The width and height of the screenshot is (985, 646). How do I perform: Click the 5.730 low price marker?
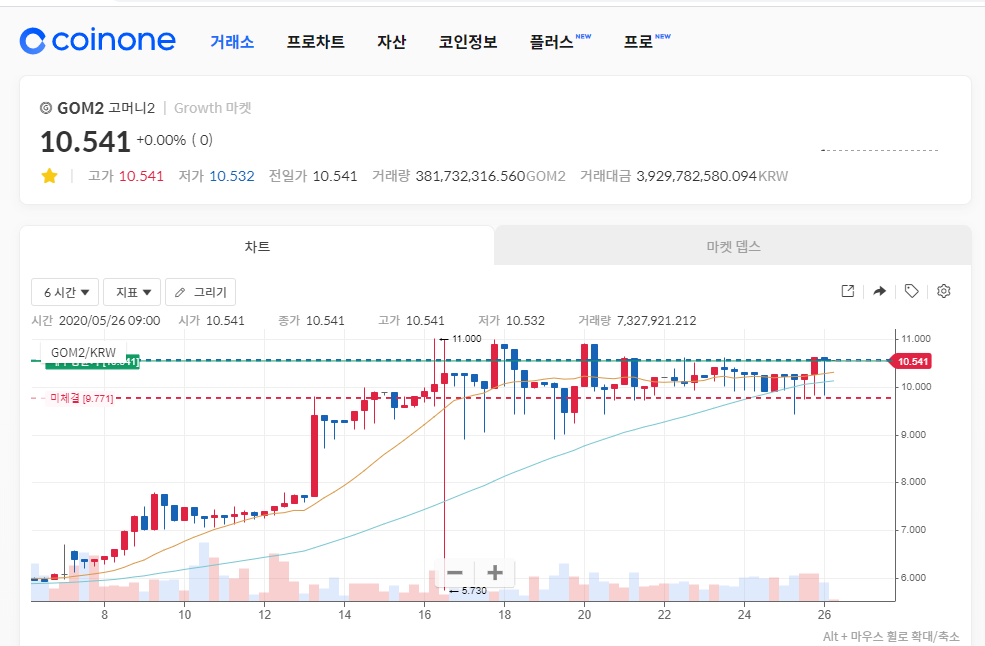[x=474, y=591]
